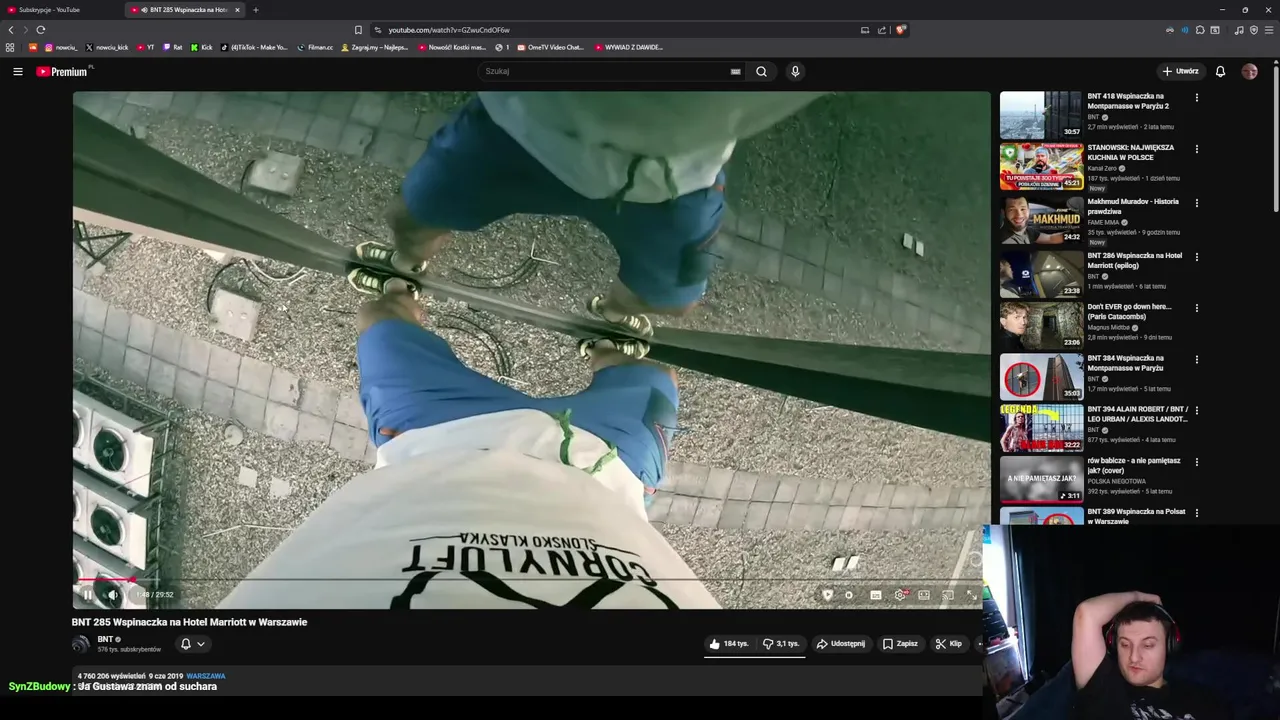Open browser extensions puzzle icon

tap(1200, 30)
